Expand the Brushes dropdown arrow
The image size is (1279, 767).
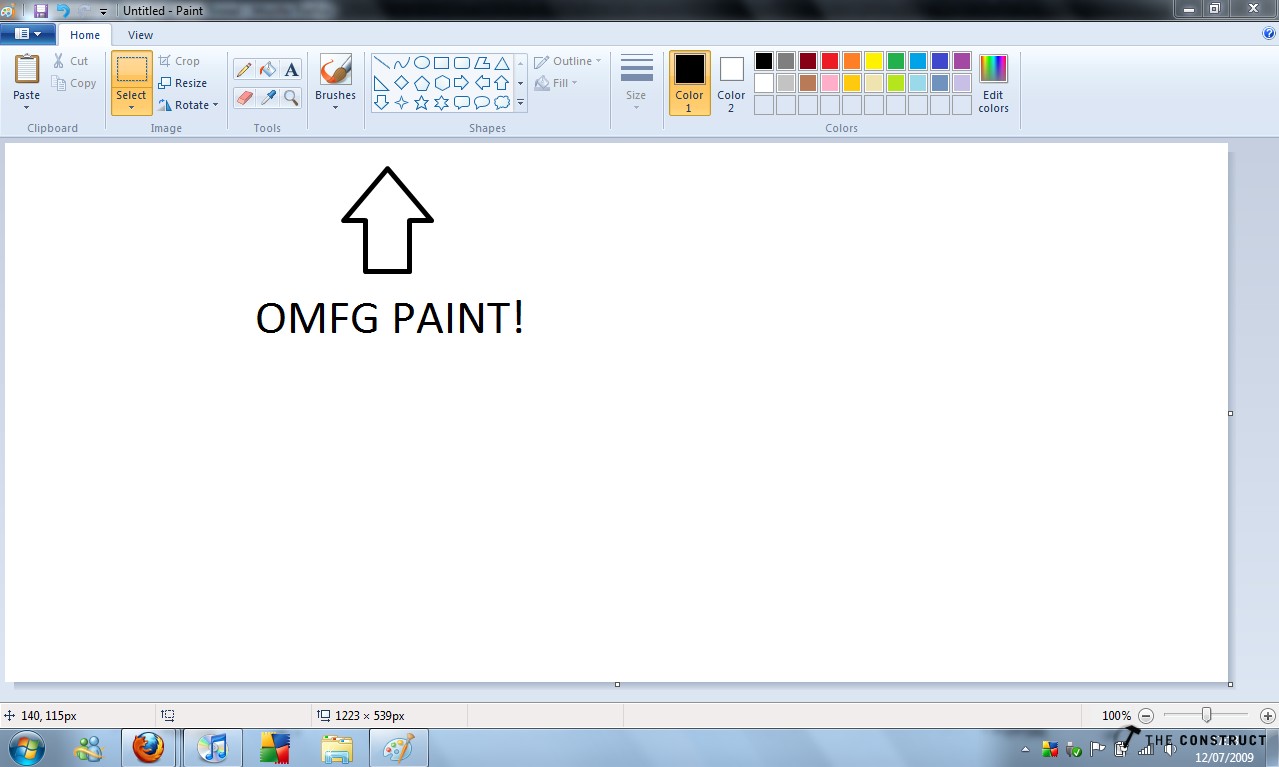(x=335, y=108)
